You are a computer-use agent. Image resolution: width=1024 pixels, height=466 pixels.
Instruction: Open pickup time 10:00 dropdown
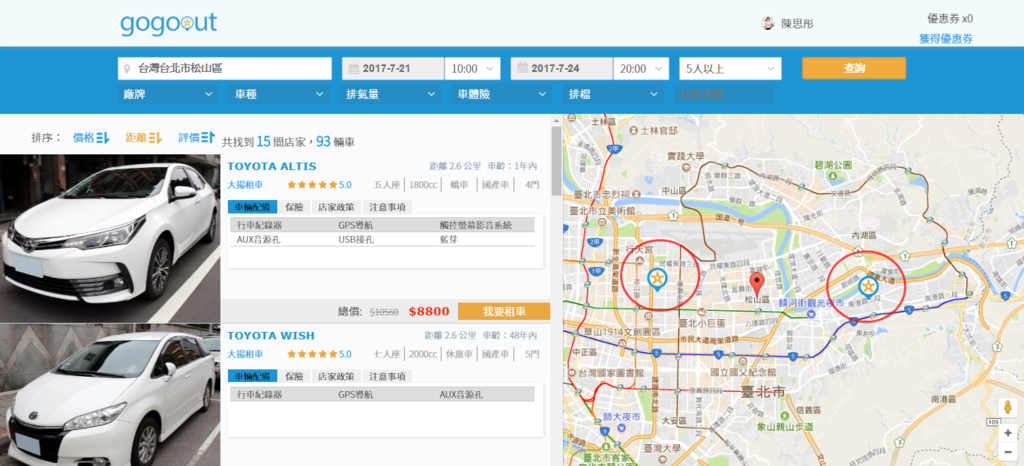point(473,69)
